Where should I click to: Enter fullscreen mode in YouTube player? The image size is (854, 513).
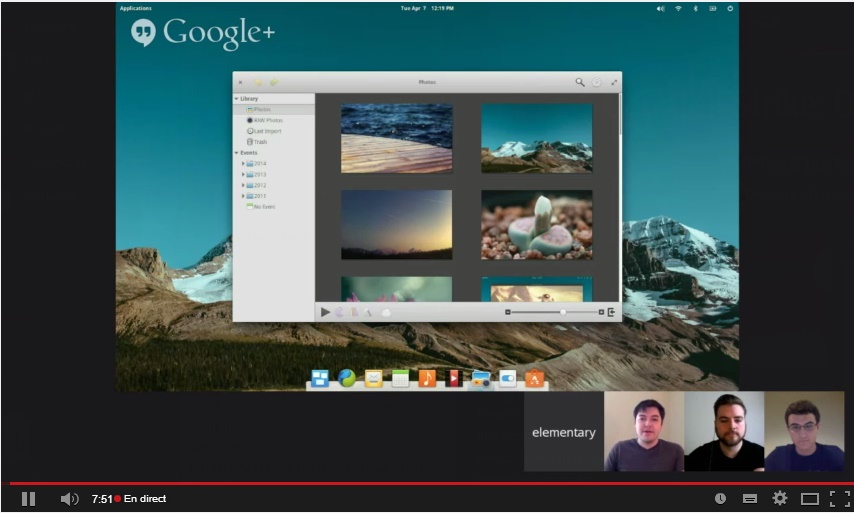click(x=840, y=498)
